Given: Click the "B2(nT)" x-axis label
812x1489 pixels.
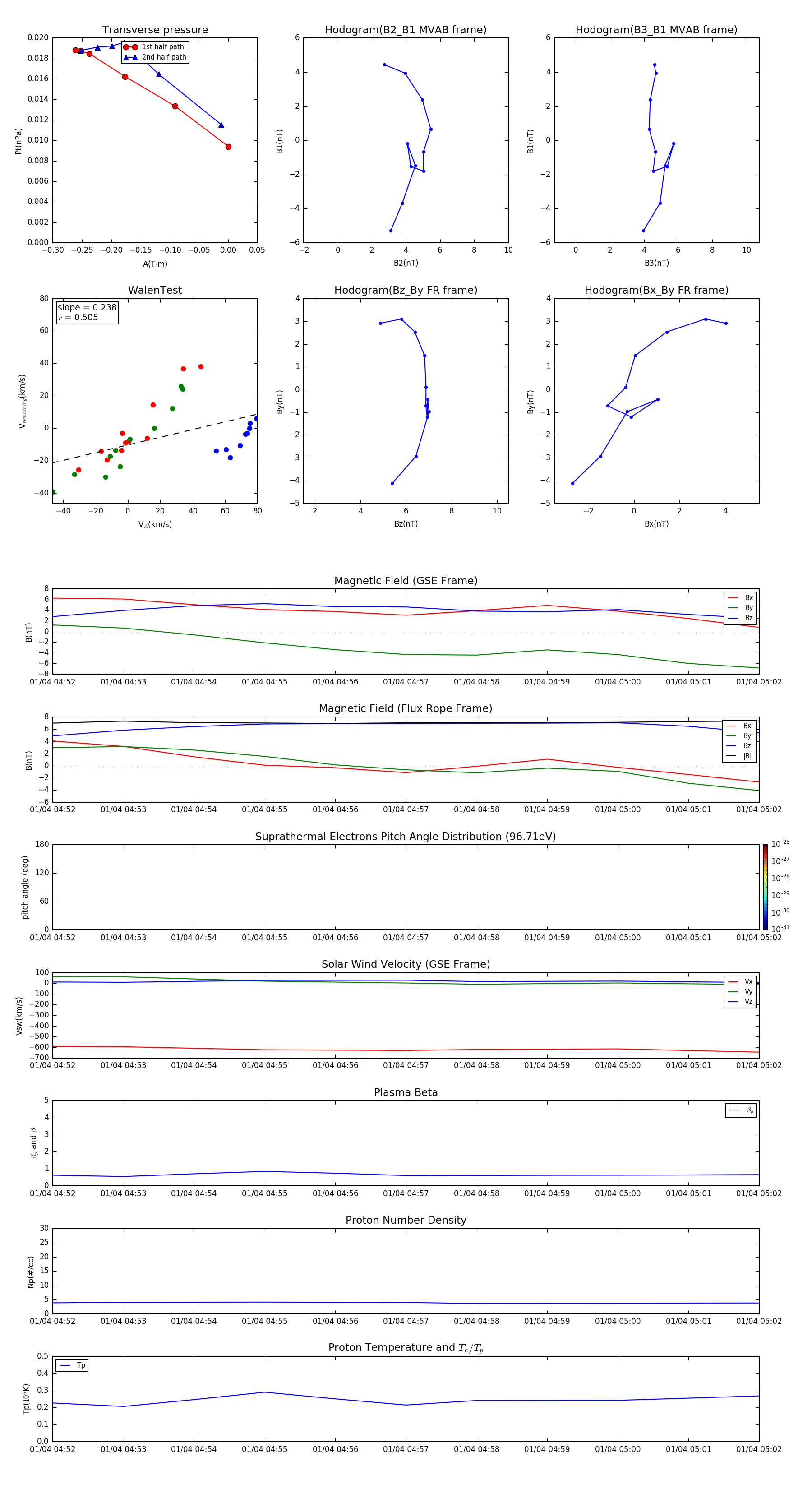Looking at the screenshot, I should (406, 263).
